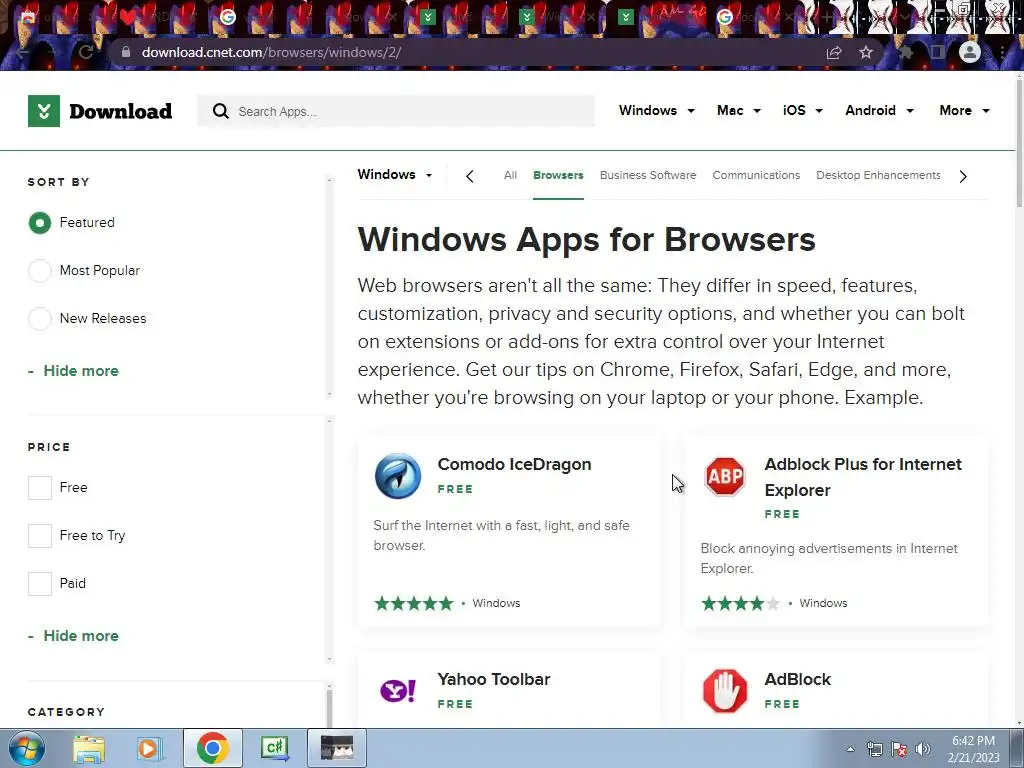Click the Adblock Plus four-star rating

pos(741,603)
